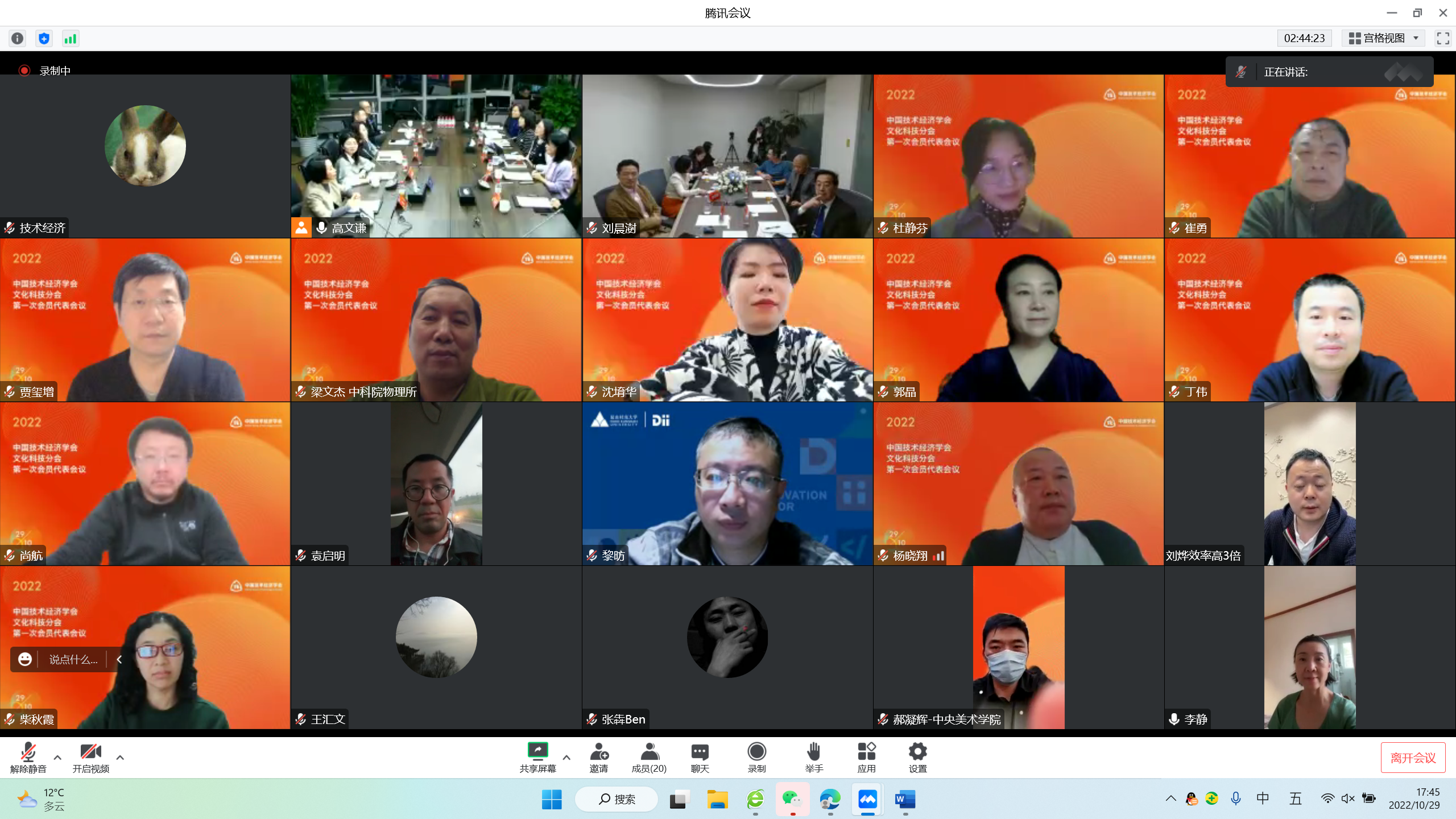The height and width of the screenshot is (819, 1456).
Task: Open the settings gear icon
Action: click(917, 751)
